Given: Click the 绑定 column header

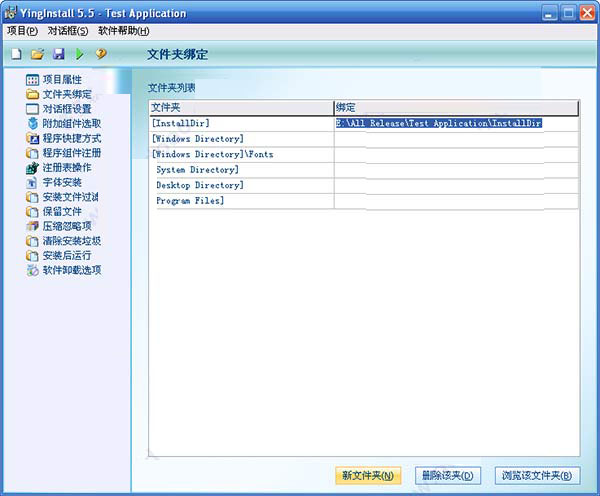Looking at the screenshot, I should pyautogui.click(x=456, y=108).
